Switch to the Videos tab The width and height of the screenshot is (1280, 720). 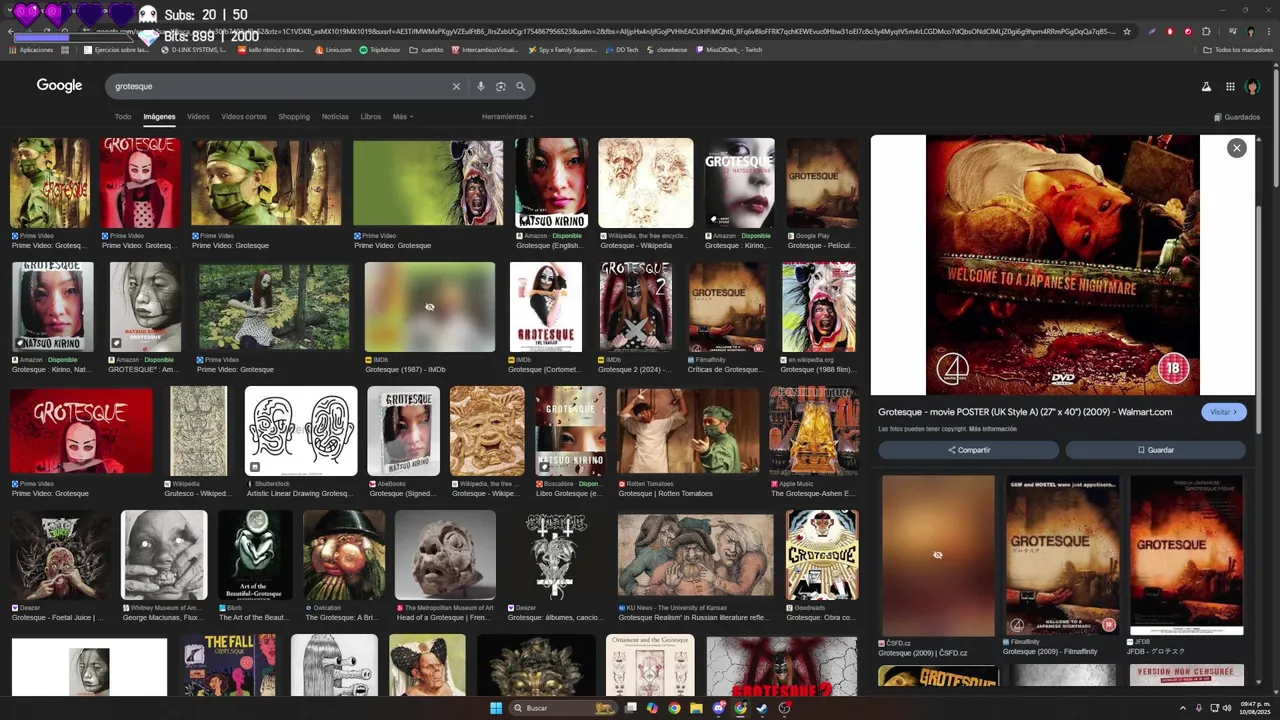coord(198,117)
